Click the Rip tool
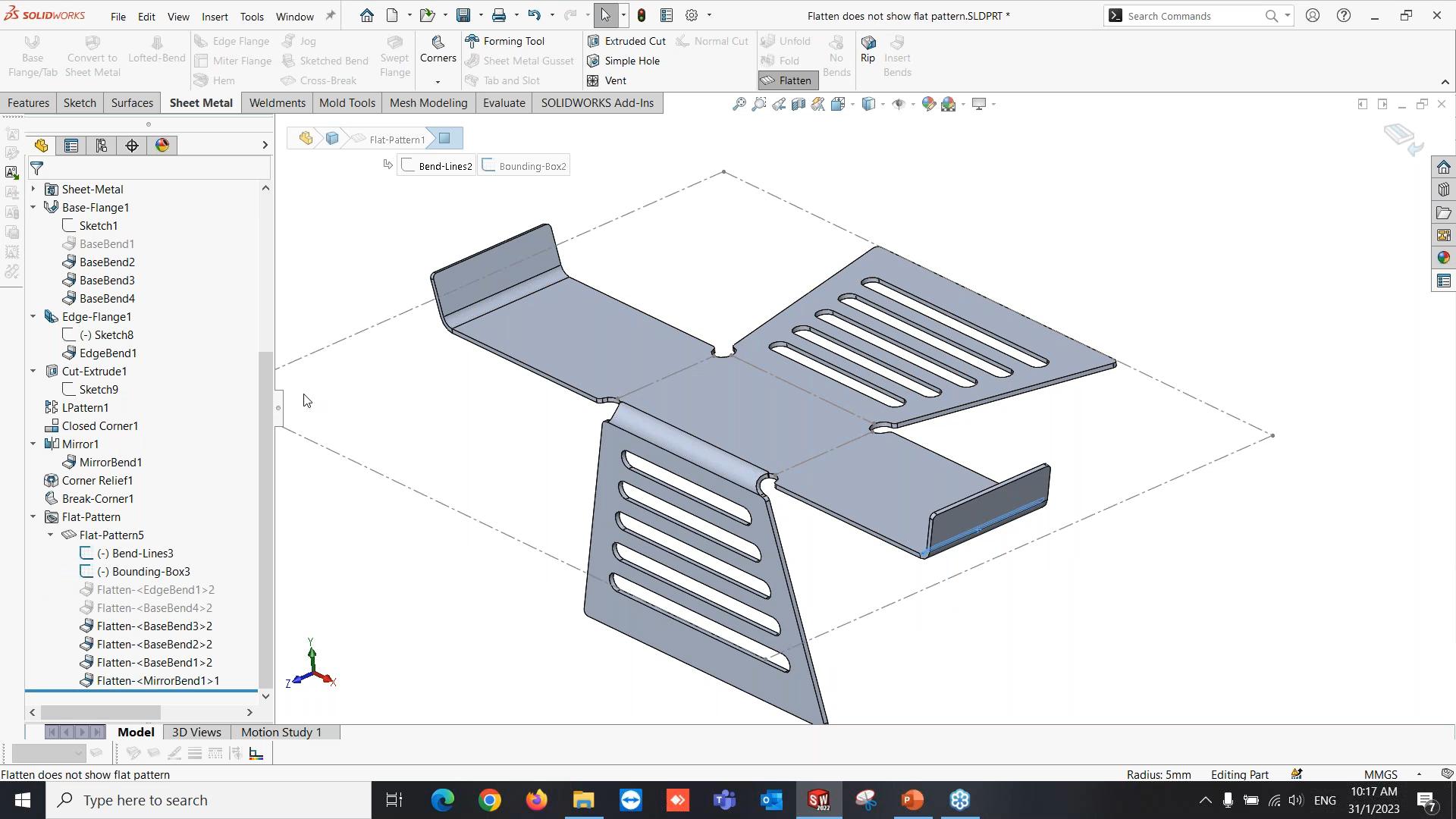Screen dimensions: 1456x819 pos(867,53)
